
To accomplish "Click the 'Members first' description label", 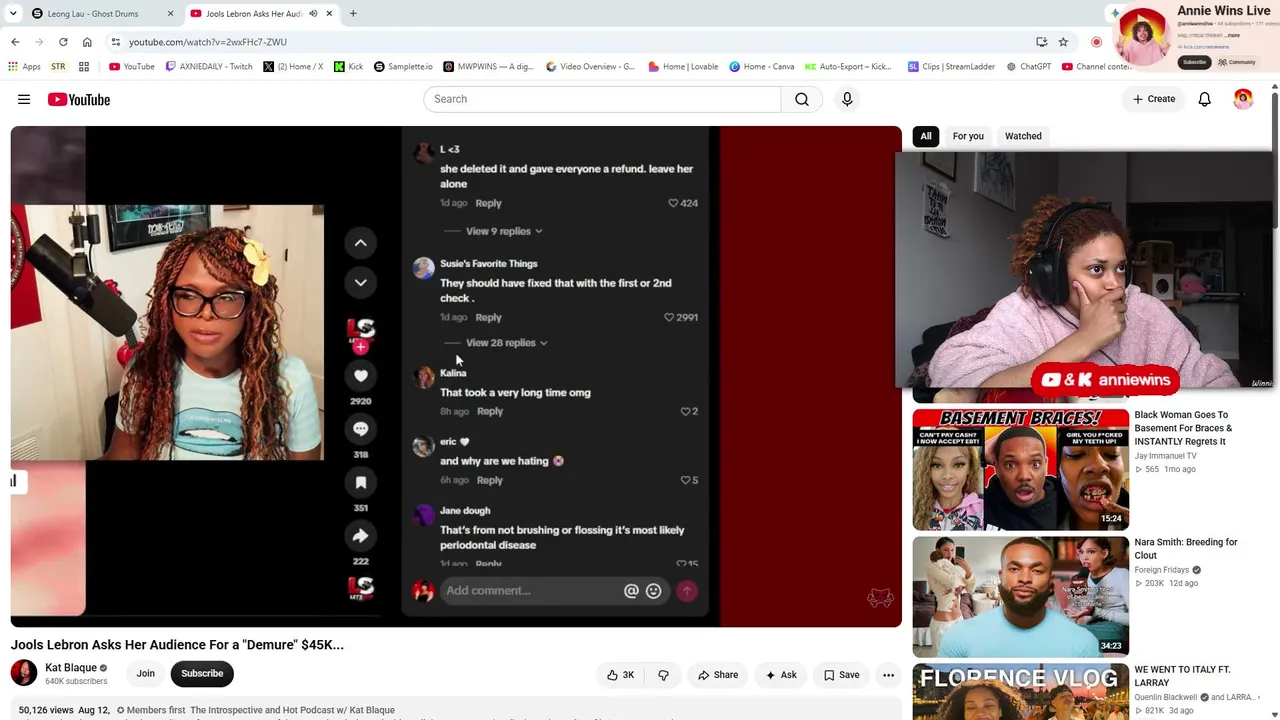I will tap(156, 710).
